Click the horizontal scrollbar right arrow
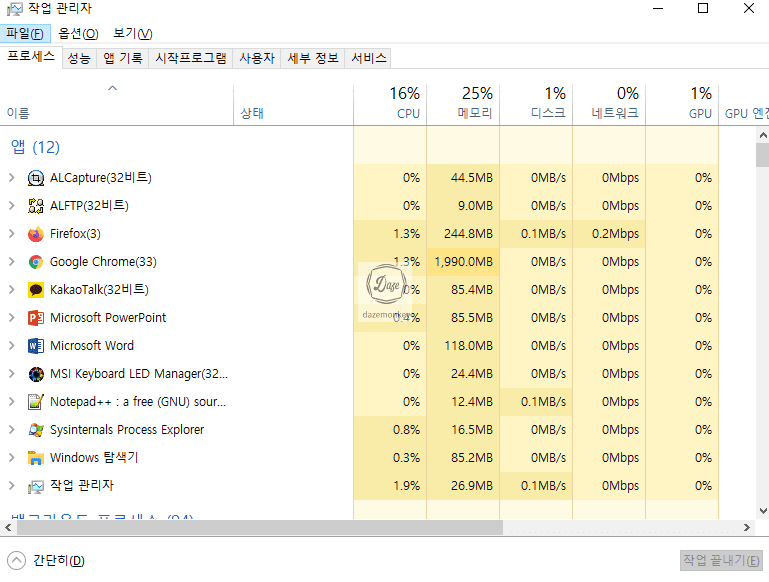The width and height of the screenshot is (769, 582). [746, 528]
